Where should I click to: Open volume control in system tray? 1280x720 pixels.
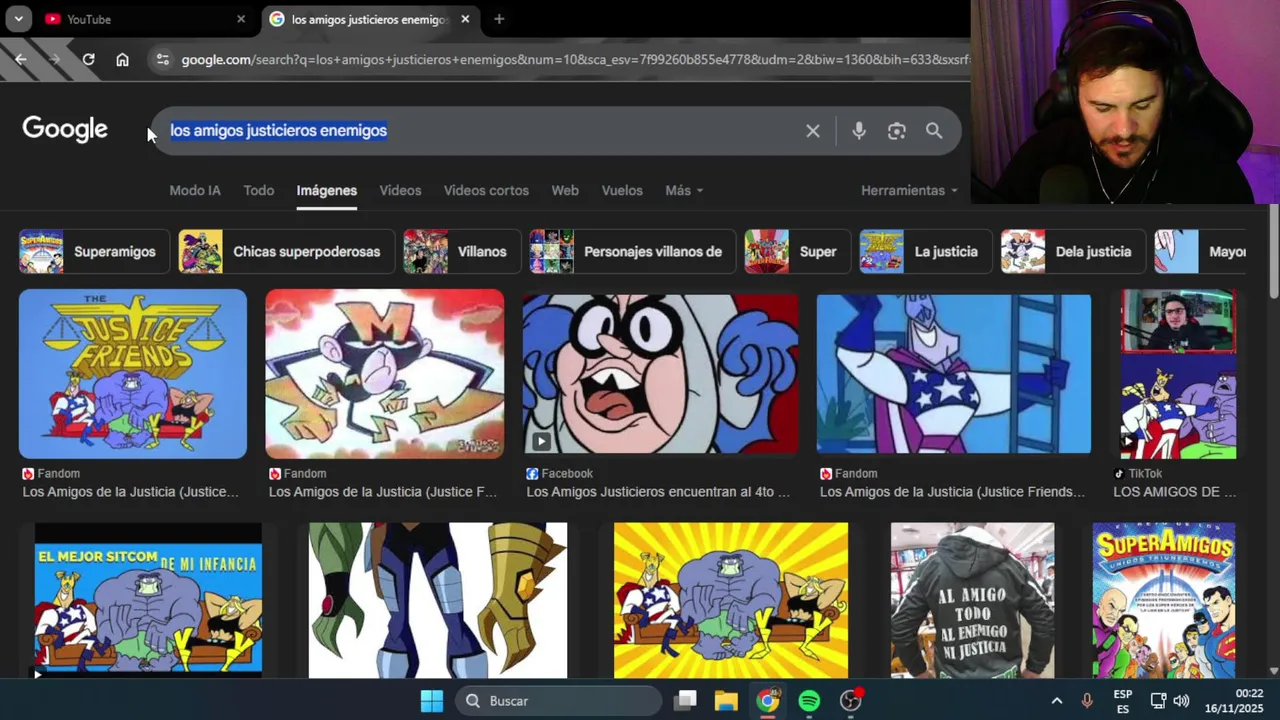pos(1181,701)
